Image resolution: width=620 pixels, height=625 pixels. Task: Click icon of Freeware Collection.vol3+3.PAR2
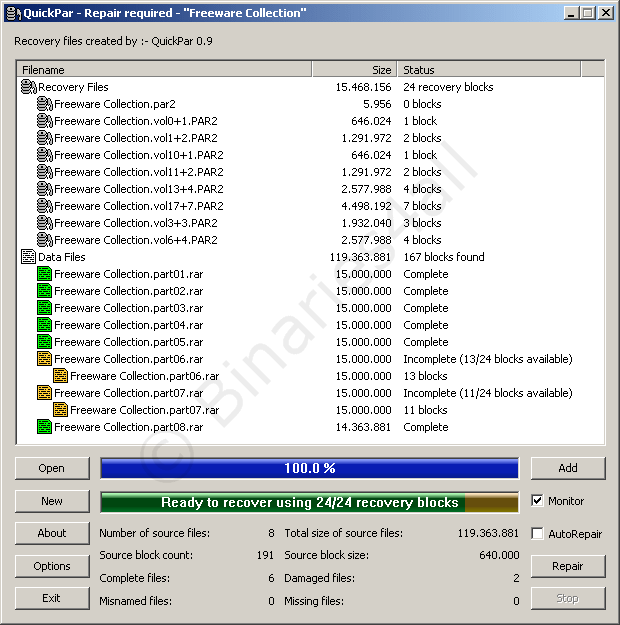click(44, 223)
